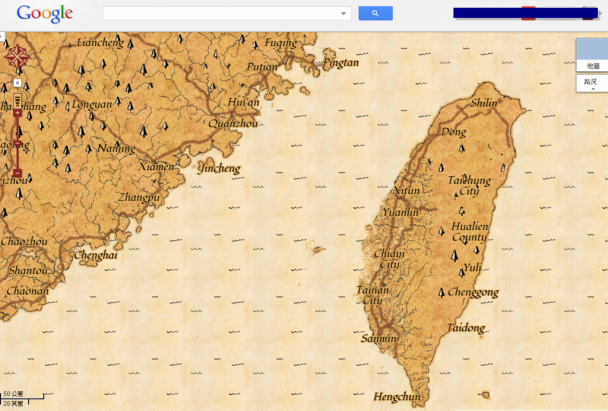Zoom in with the red plus button
This screenshot has width=608, height=411.
click(x=17, y=113)
